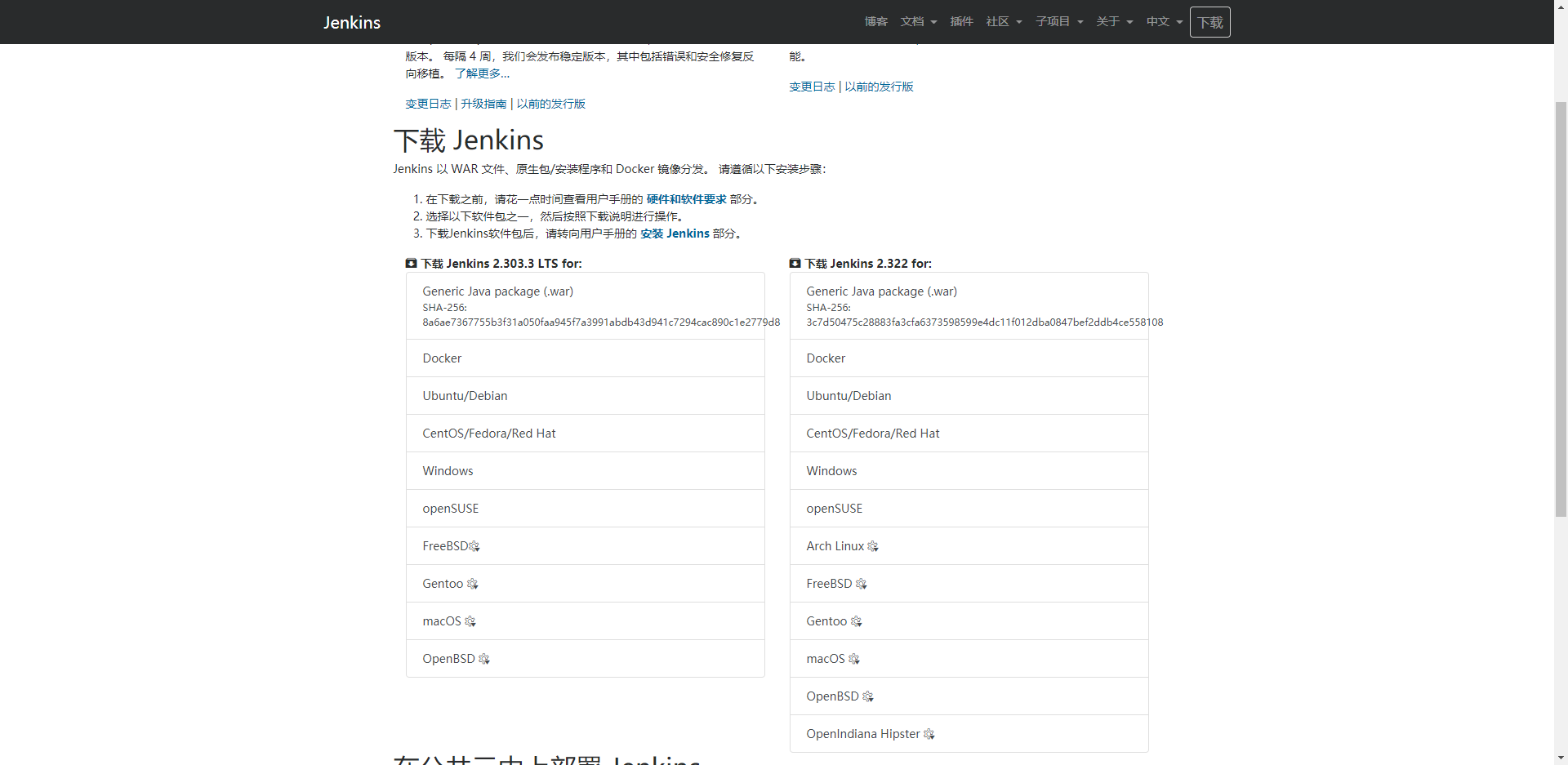The height and width of the screenshot is (765, 1568).
Task: Select the community icon next to Arch Linux
Action: [x=872, y=546]
